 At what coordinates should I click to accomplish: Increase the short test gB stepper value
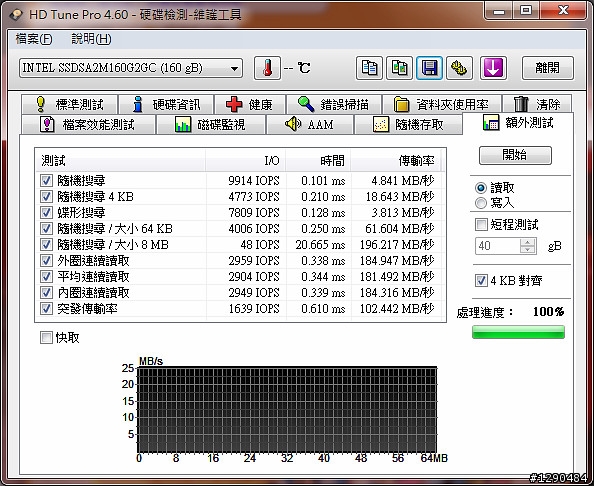[528, 242]
